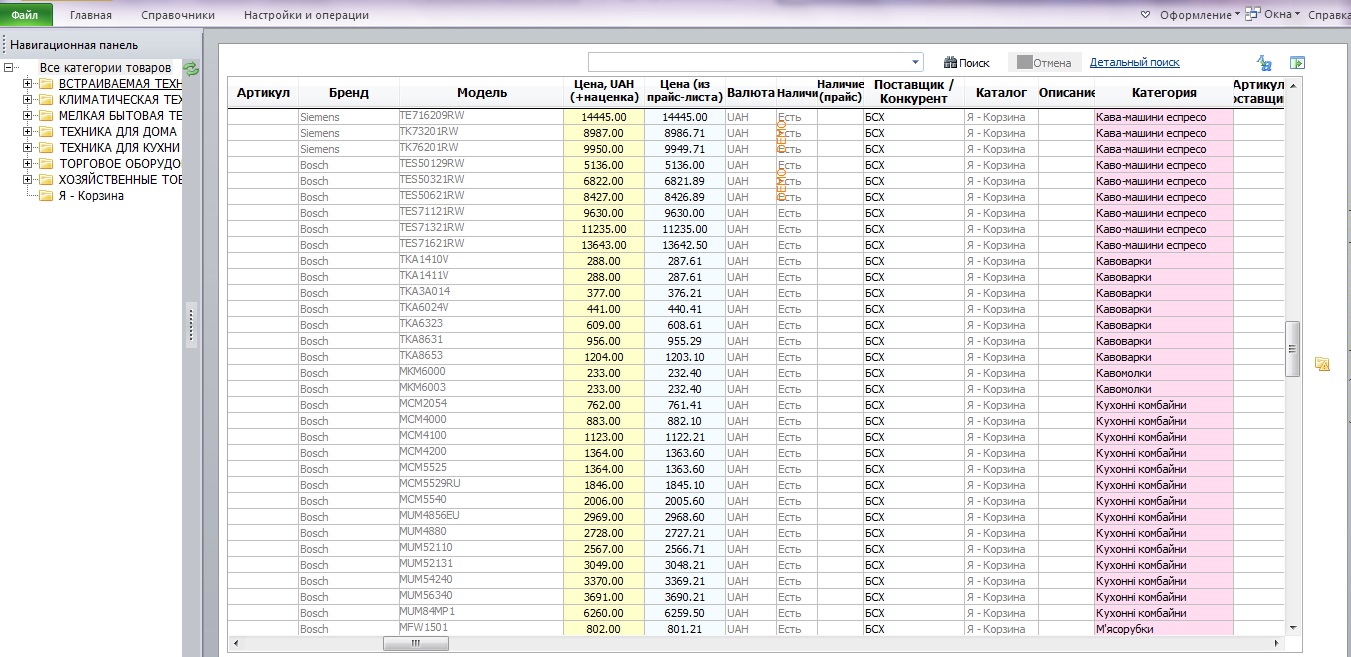Image resolution: width=1351 pixels, height=657 pixels.
Task: Click the Отмена button
Action: (1044, 63)
